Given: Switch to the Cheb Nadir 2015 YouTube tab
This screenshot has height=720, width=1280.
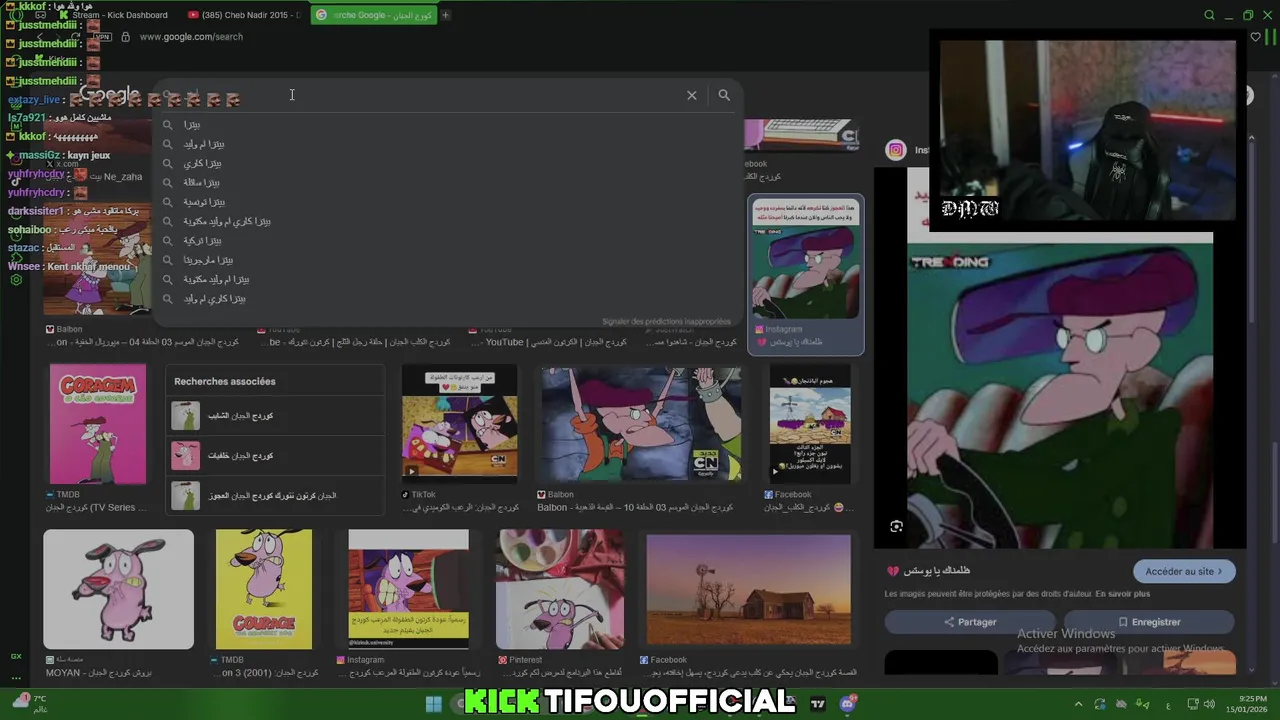Looking at the screenshot, I should click(244, 15).
